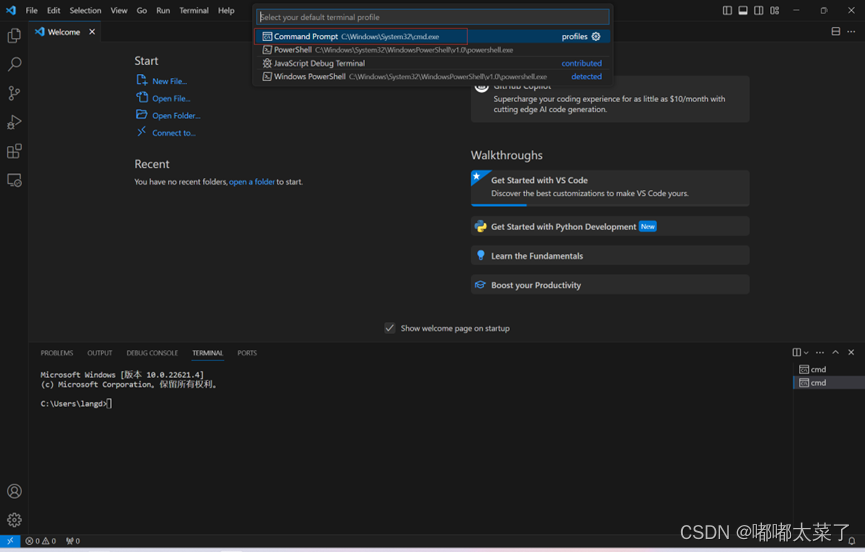Open Get Started with VS Code walkthrough

coord(610,187)
